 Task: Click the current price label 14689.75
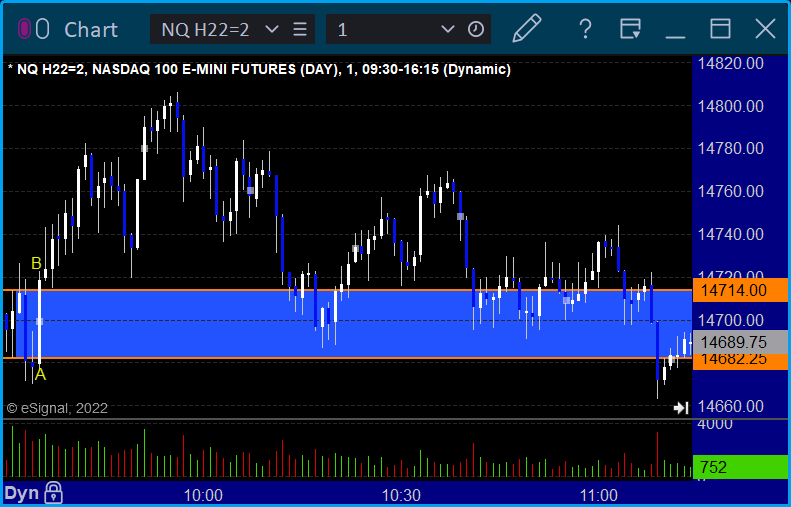(x=740, y=342)
